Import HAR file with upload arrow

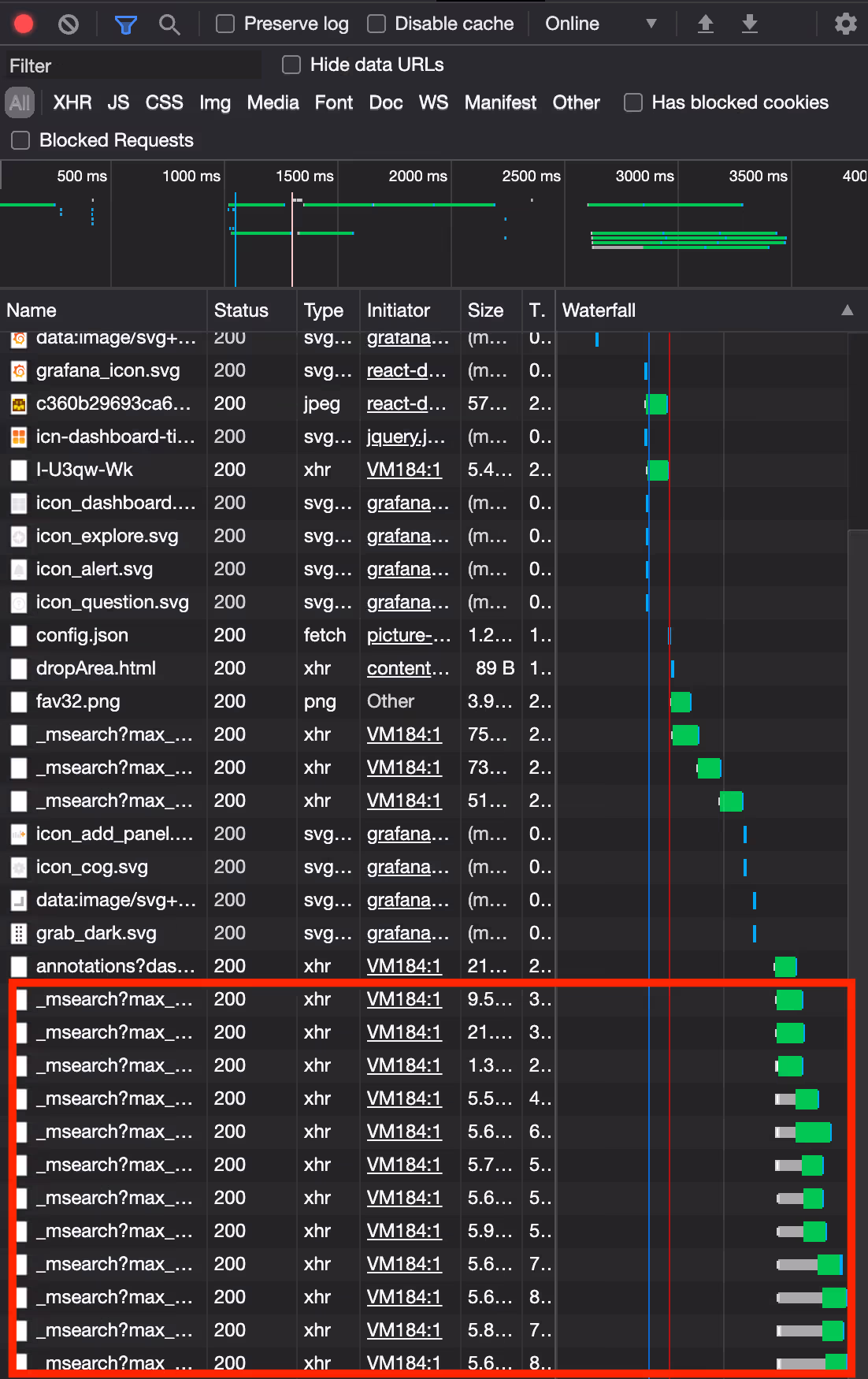[706, 24]
